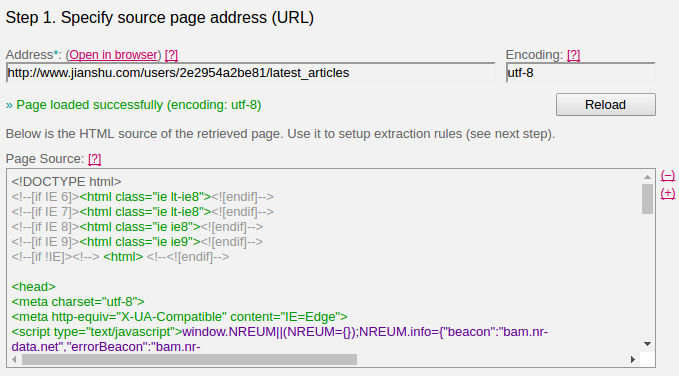Shrink page source box with (–) link

point(668,175)
